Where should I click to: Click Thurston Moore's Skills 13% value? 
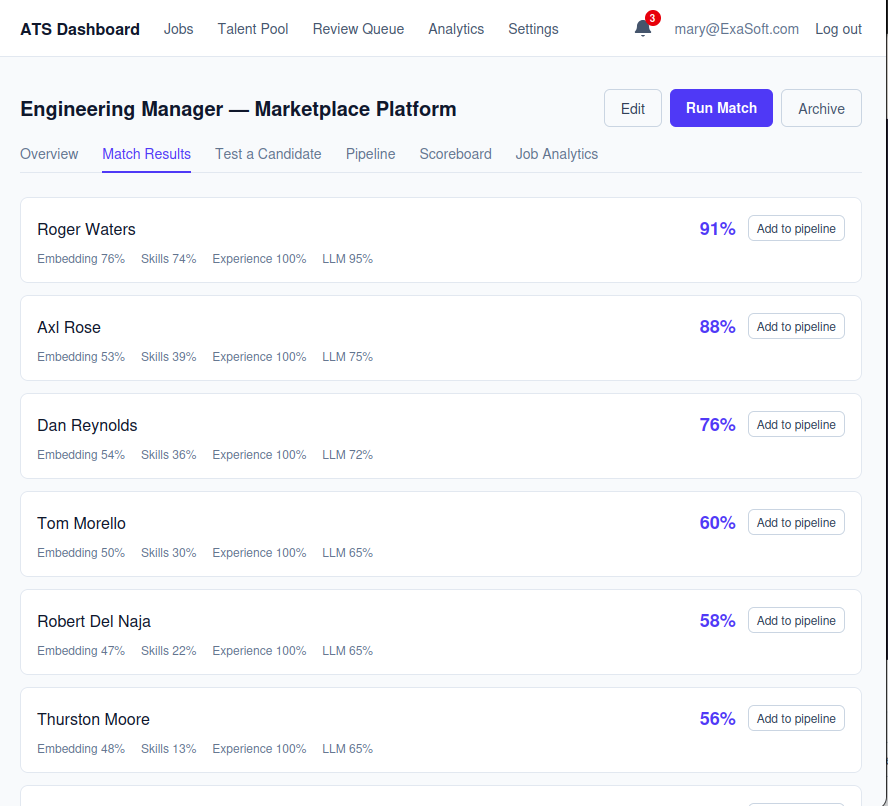tap(168, 749)
